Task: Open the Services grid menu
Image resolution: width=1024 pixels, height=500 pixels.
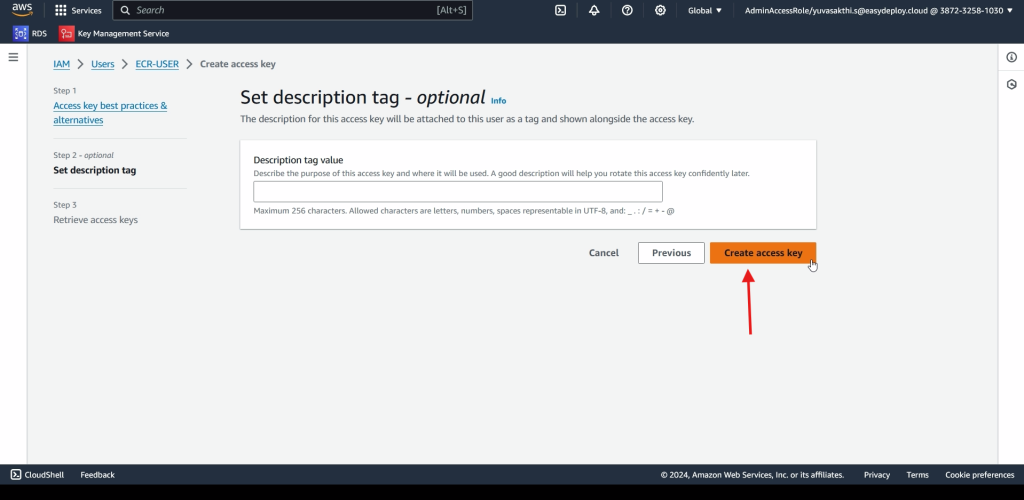Action: pos(78,10)
